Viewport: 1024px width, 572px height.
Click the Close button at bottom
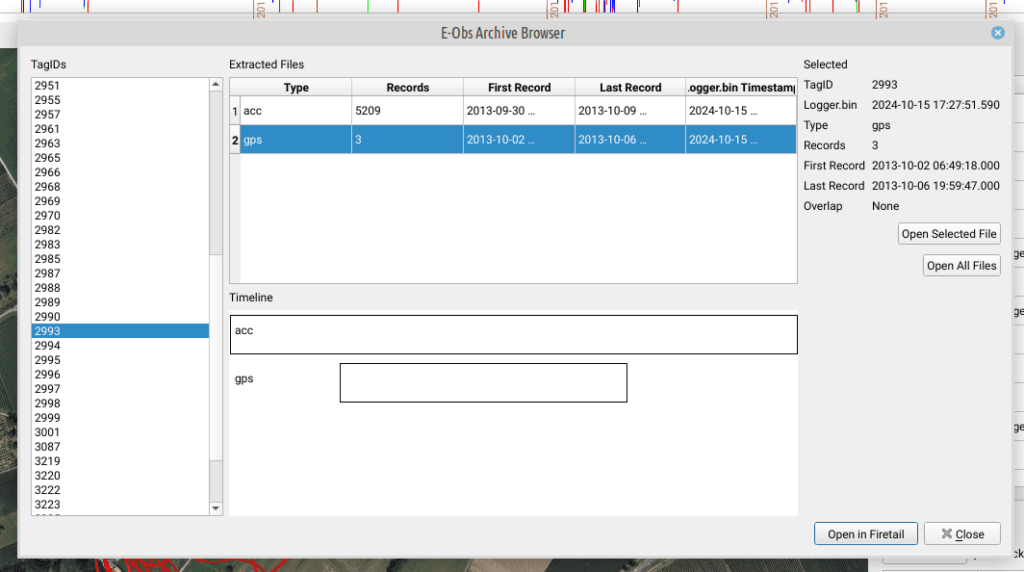(962, 533)
